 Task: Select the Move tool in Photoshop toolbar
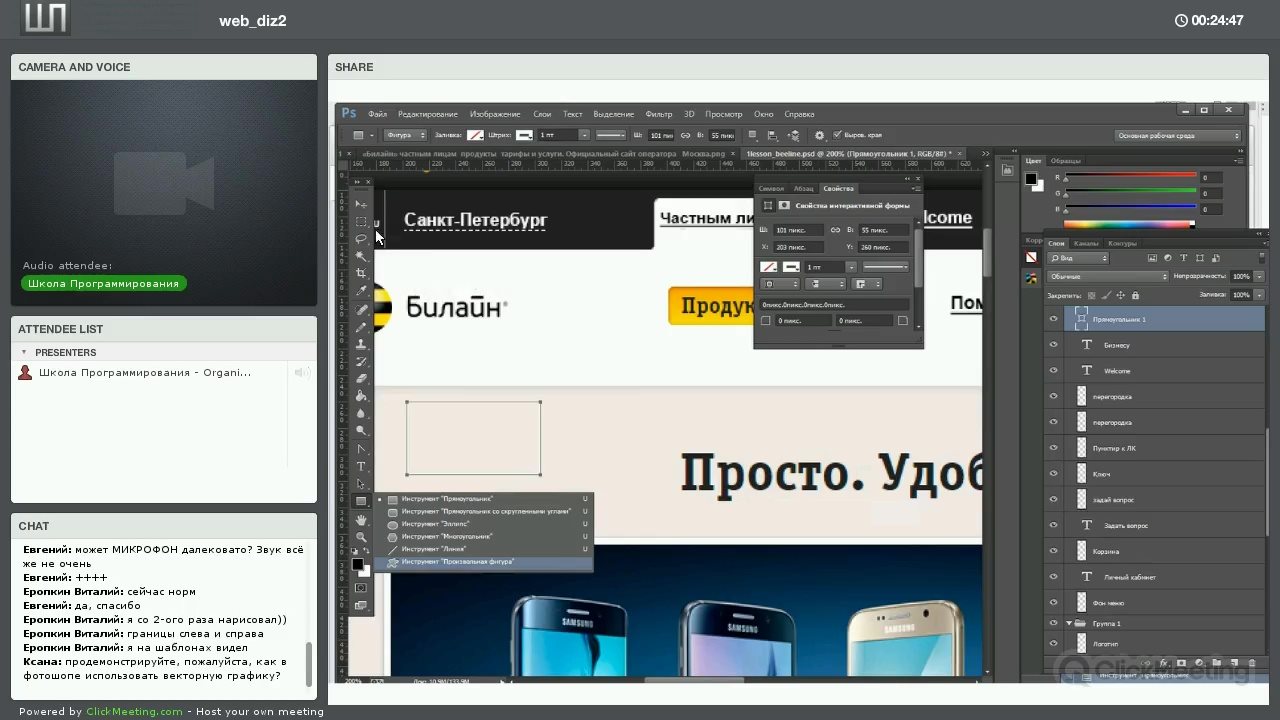coord(361,204)
